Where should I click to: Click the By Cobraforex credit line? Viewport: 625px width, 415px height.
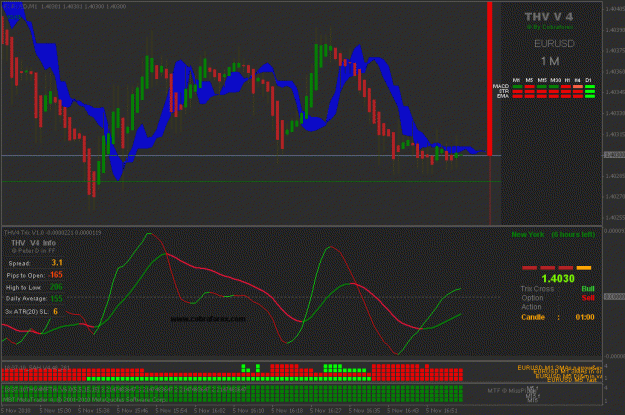[549, 27]
